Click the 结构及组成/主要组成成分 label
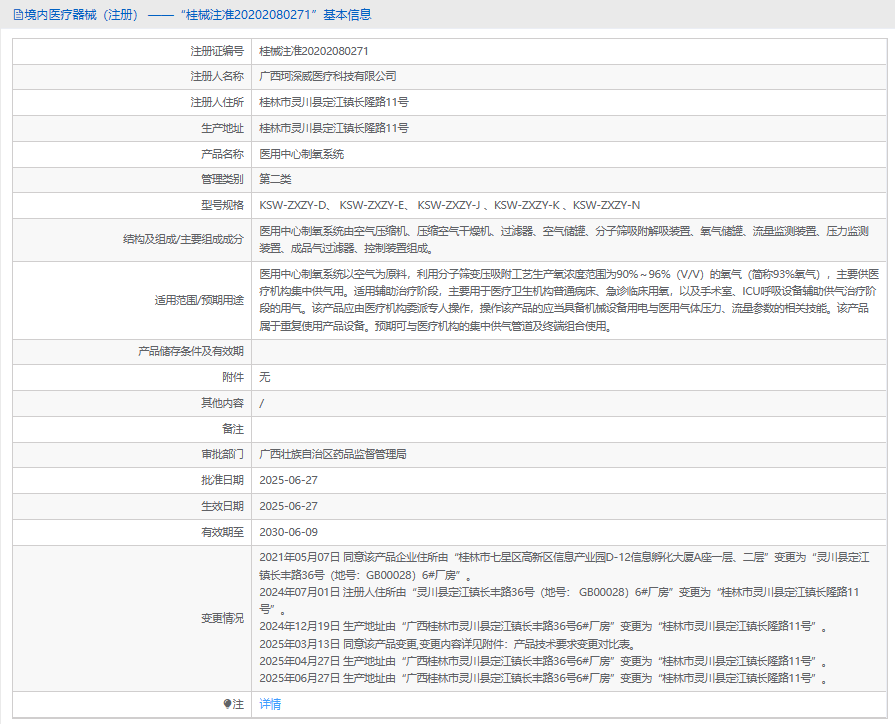895x724 pixels. click(x=183, y=240)
